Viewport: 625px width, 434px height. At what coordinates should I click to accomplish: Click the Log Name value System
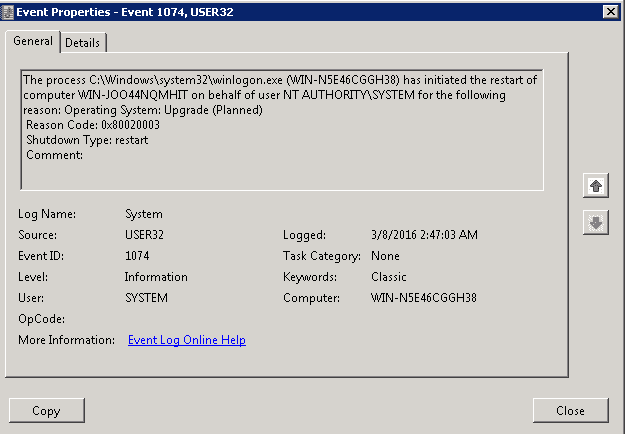[144, 214]
